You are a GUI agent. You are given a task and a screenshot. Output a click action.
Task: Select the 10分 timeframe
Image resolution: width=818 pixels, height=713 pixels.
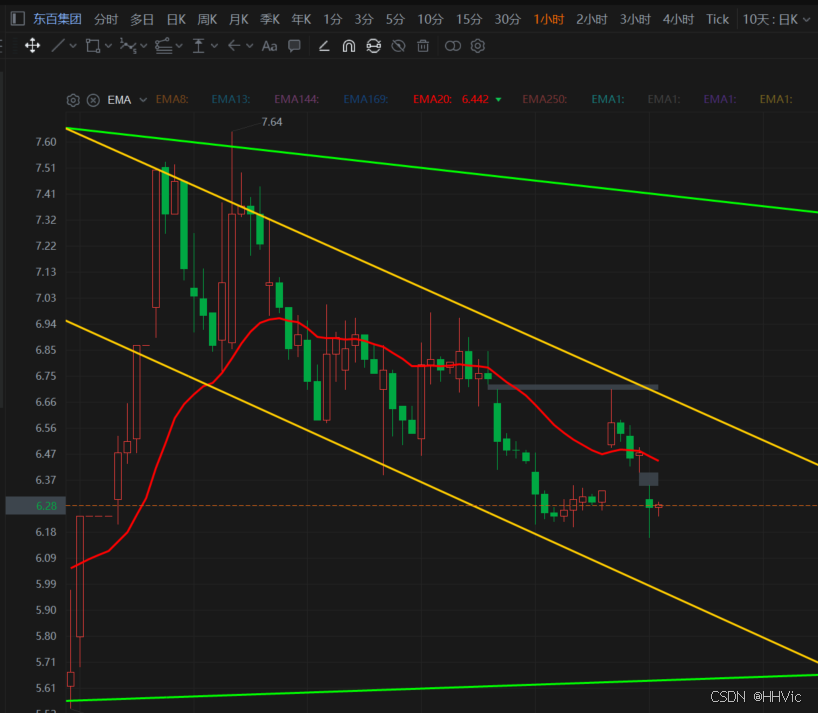pos(430,20)
